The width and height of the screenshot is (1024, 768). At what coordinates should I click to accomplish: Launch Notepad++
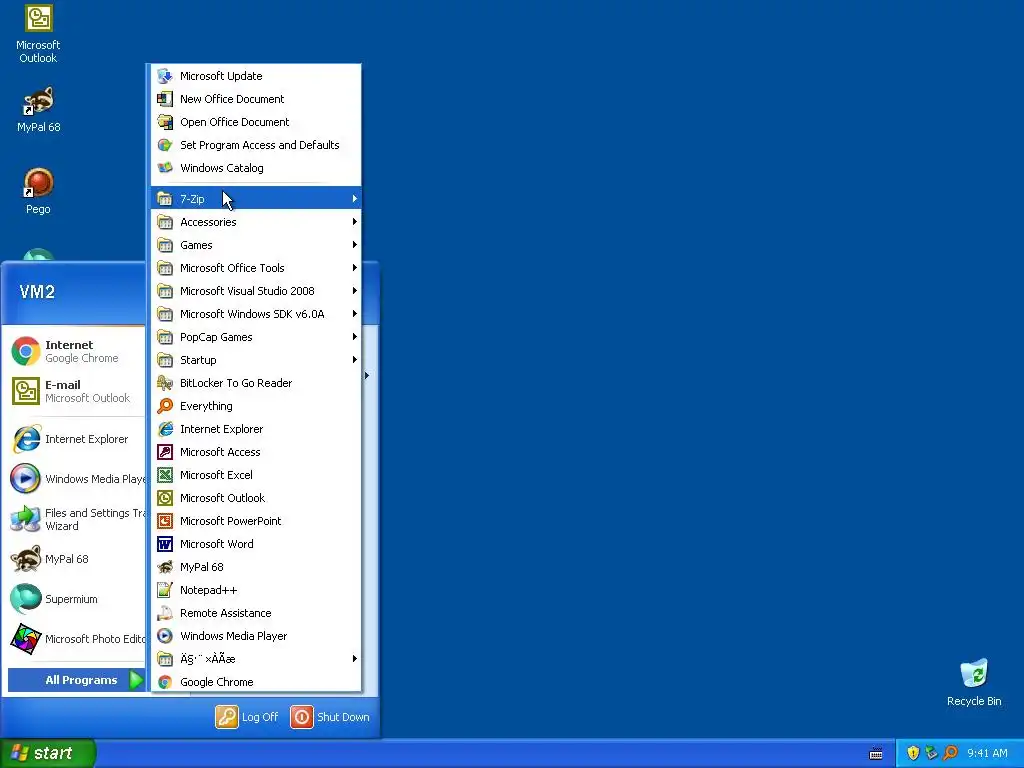[x=256, y=590]
